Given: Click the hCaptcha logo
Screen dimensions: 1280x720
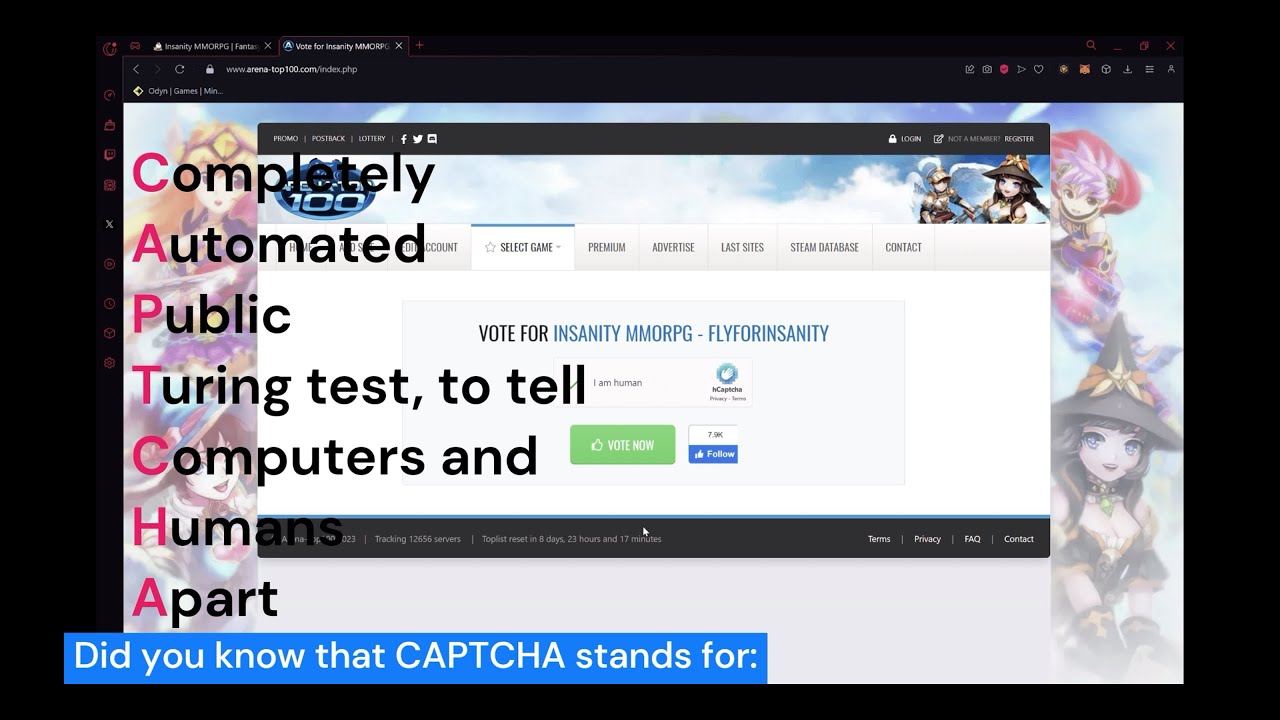Looking at the screenshot, I should click(727, 374).
